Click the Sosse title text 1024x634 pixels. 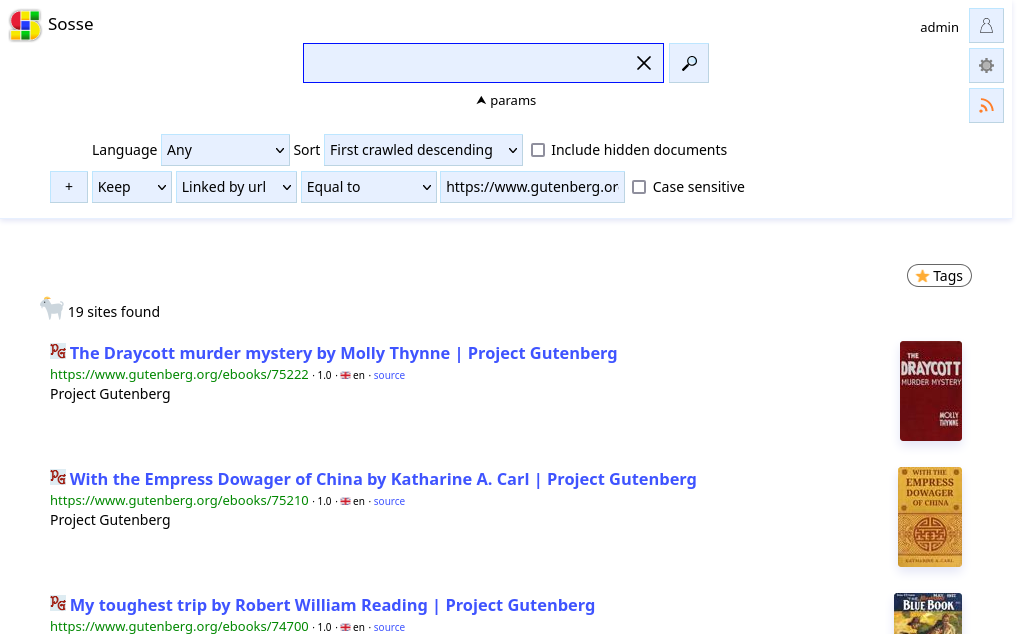[x=71, y=24]
